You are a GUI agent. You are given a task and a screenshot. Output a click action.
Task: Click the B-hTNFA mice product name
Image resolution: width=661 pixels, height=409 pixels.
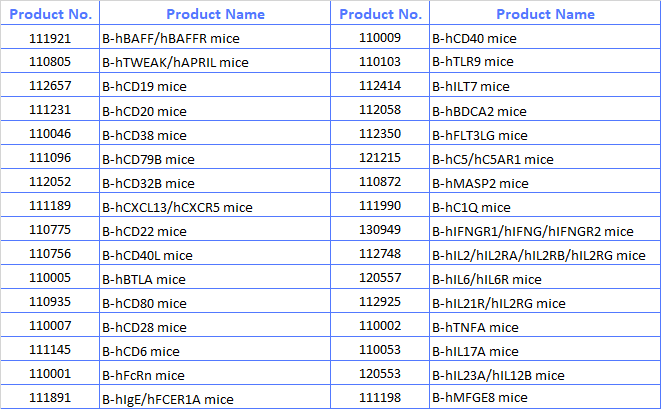pos(475,327)
